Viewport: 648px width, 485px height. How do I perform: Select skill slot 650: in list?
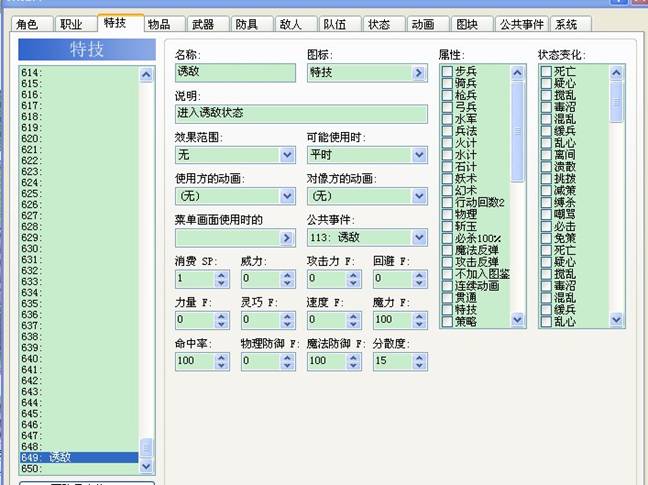point(79,468)
